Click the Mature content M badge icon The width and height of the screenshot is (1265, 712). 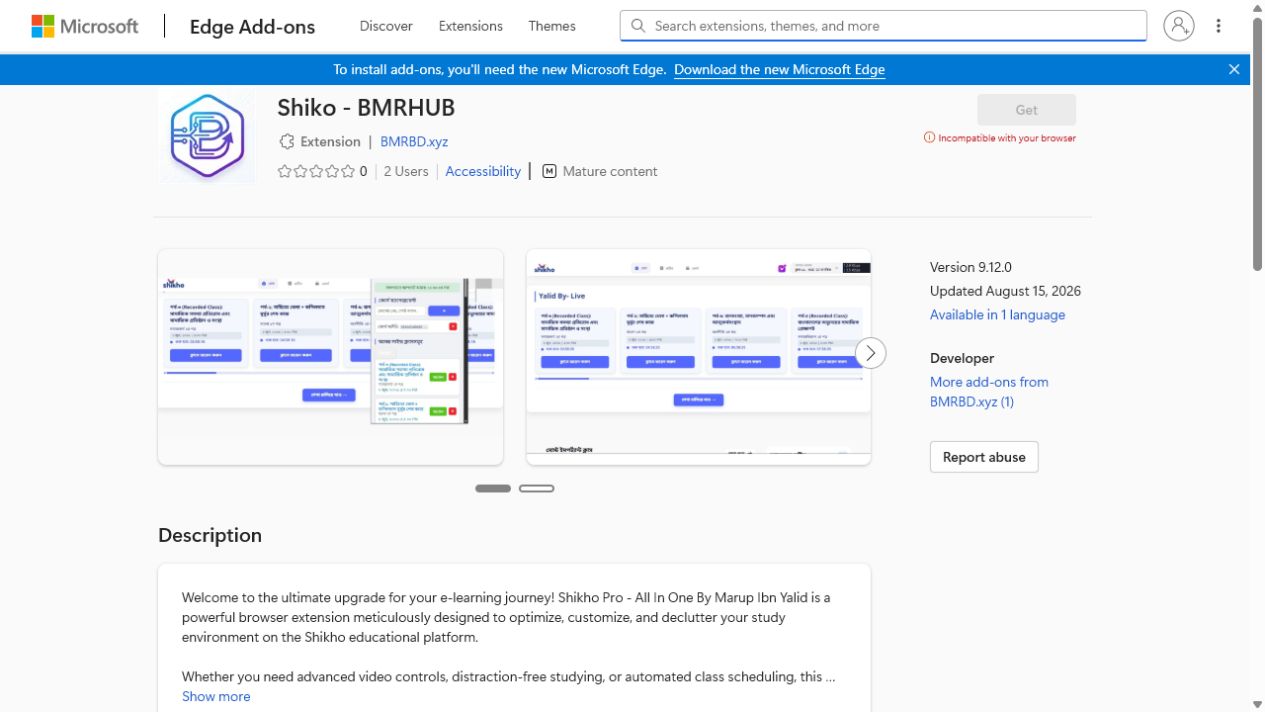549,171
